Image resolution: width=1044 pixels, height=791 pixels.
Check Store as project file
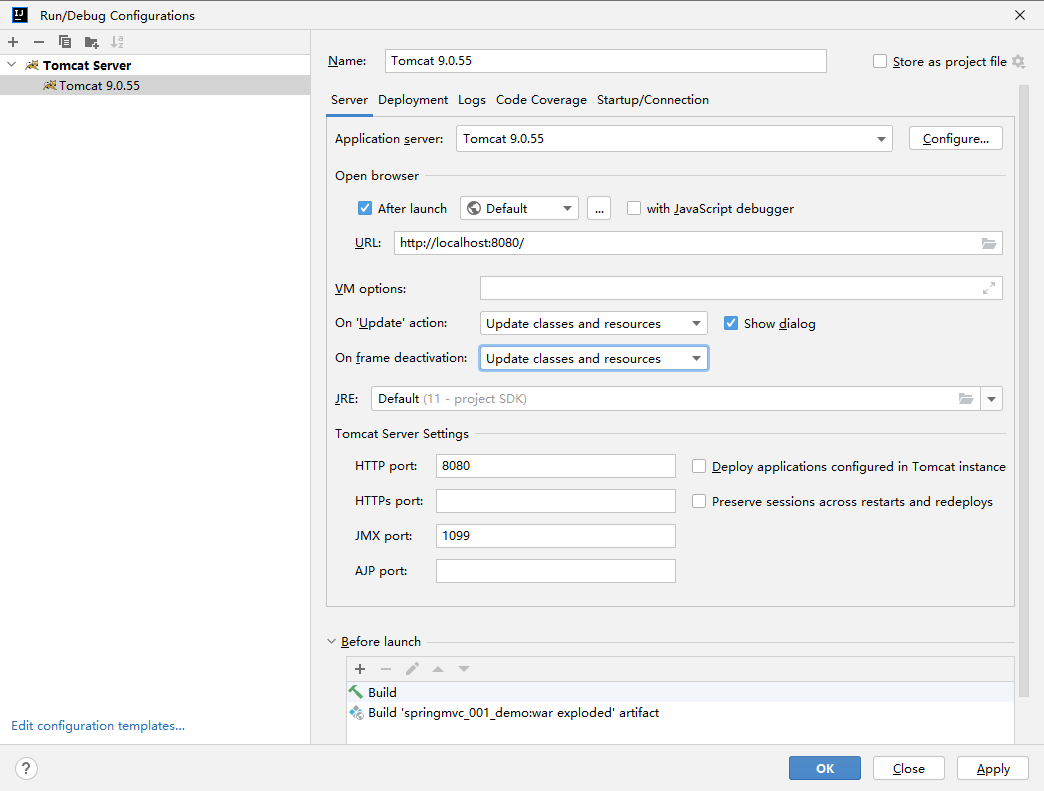880,61
